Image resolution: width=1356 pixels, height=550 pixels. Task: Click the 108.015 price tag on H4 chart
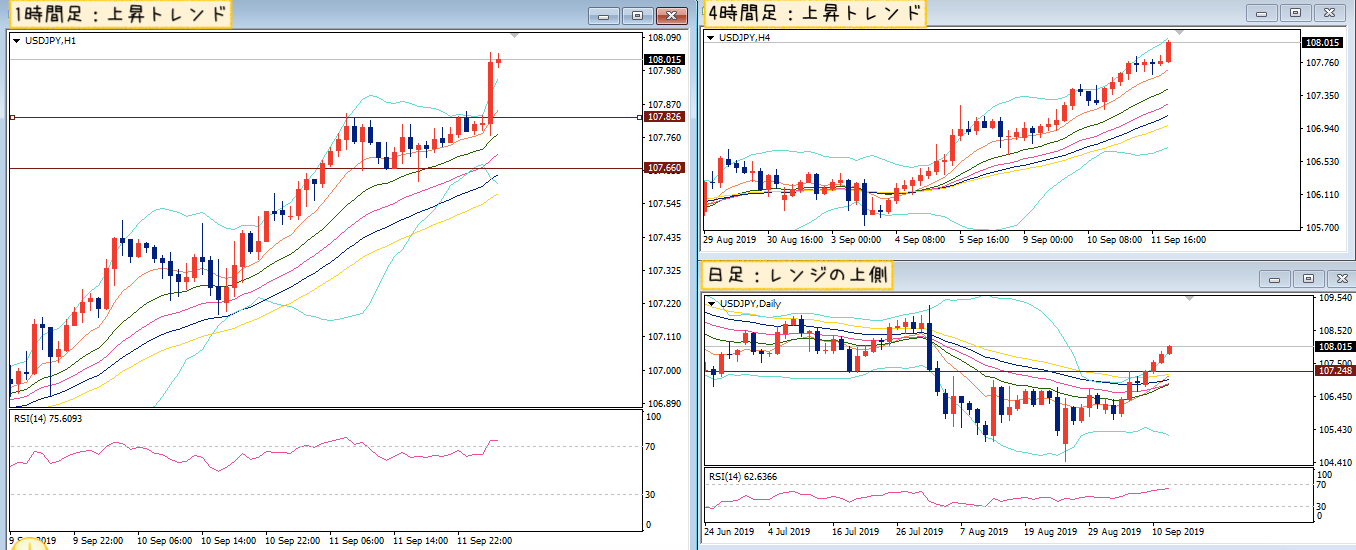pos(1322,43)
